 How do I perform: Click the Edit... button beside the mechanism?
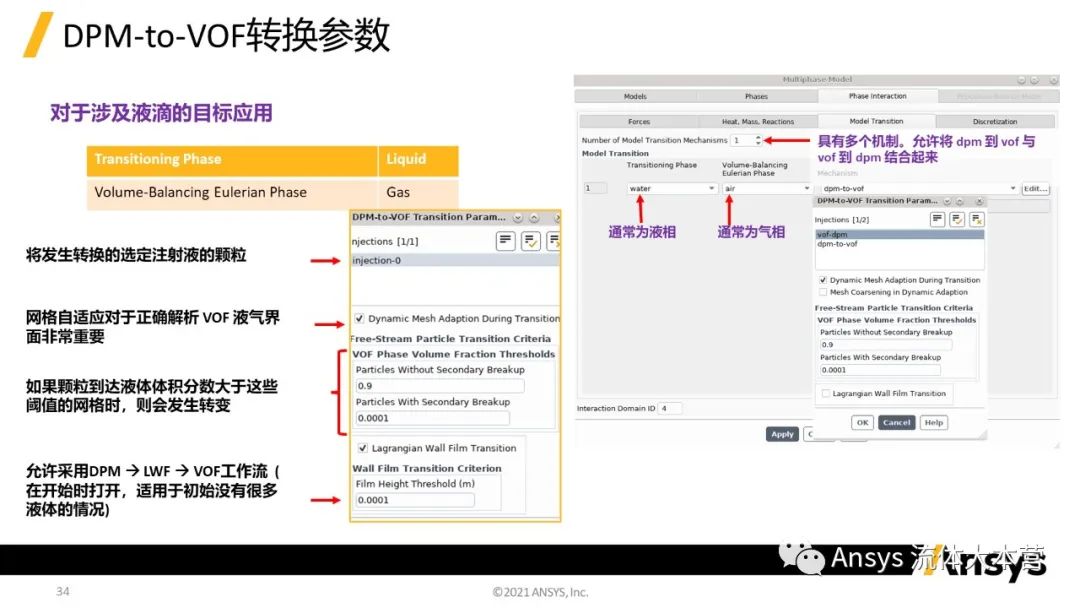click(1035, 188)
